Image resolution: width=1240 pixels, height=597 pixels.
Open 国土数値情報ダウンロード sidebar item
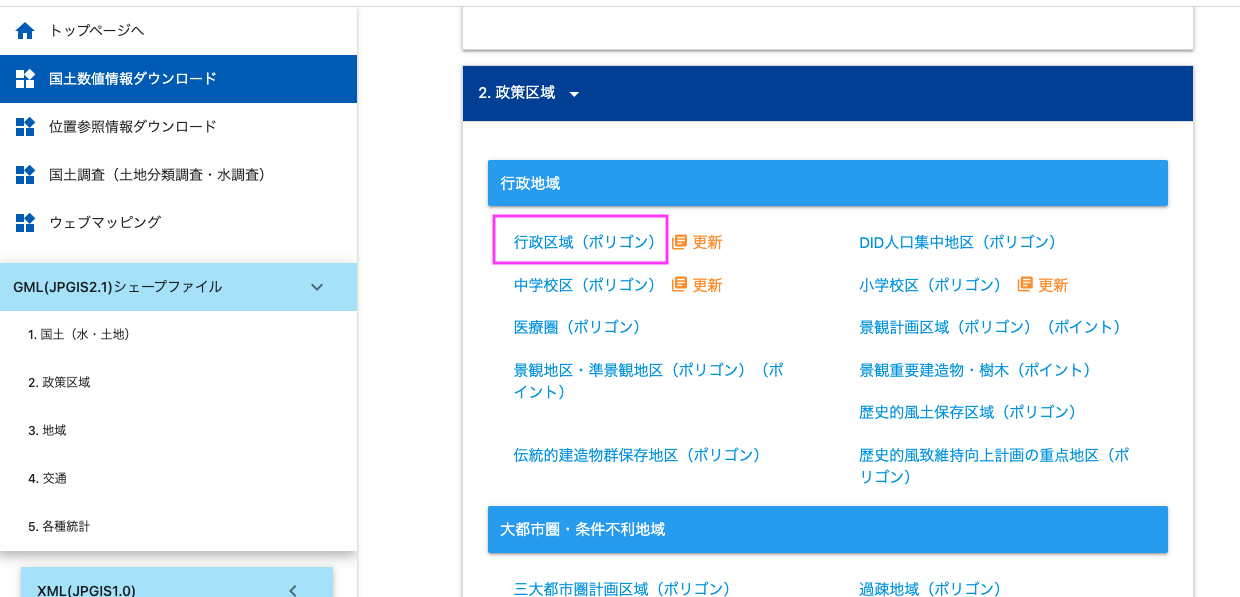[x=178, y=79]
